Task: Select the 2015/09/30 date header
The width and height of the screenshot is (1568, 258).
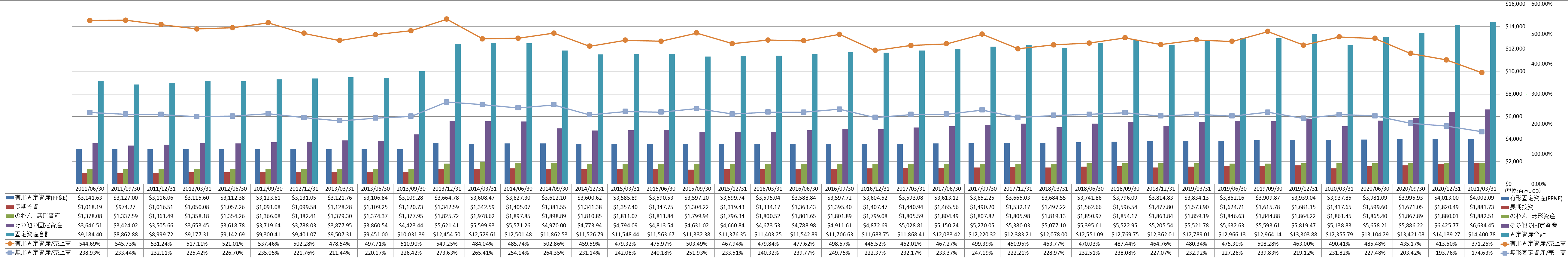Action: click(x=696, y=189)
